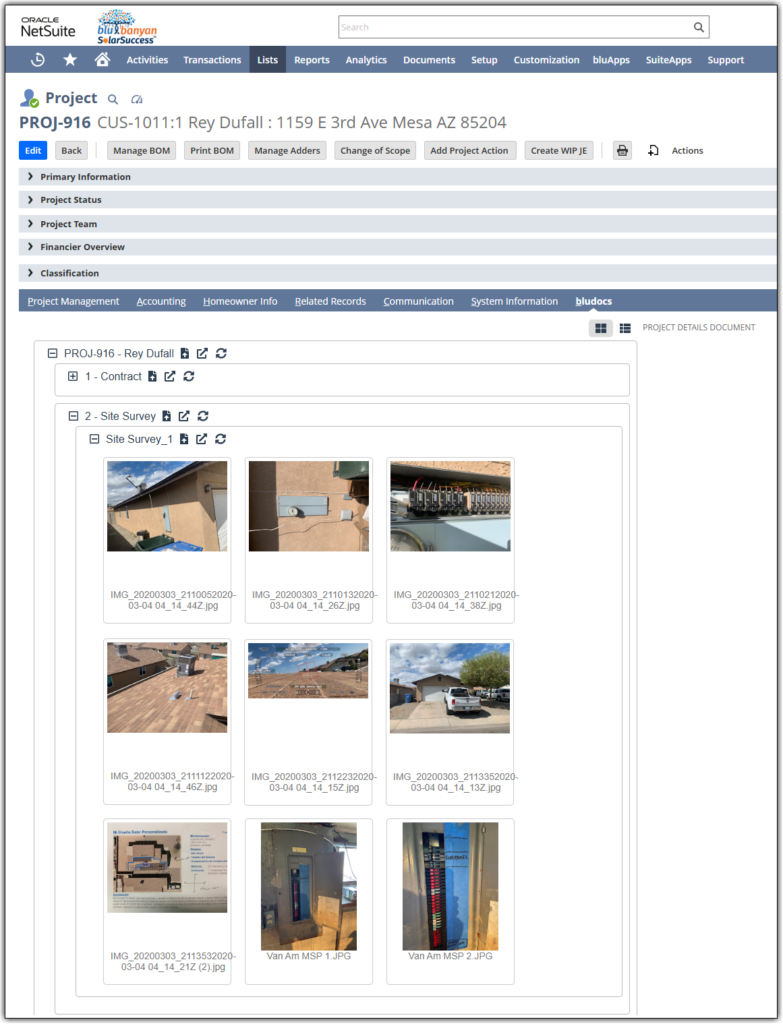Open the bluApps menu
This screenshot has width=783, height=1024.
611,59
